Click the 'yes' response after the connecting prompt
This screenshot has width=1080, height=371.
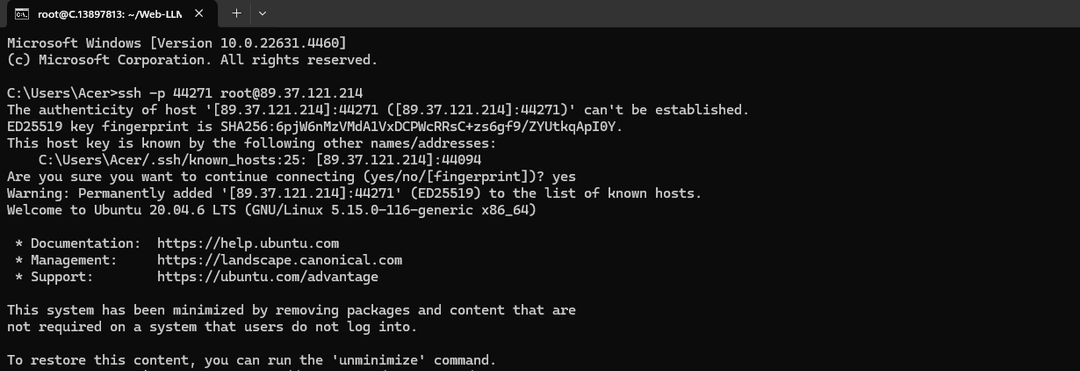[x=564, y=177]
